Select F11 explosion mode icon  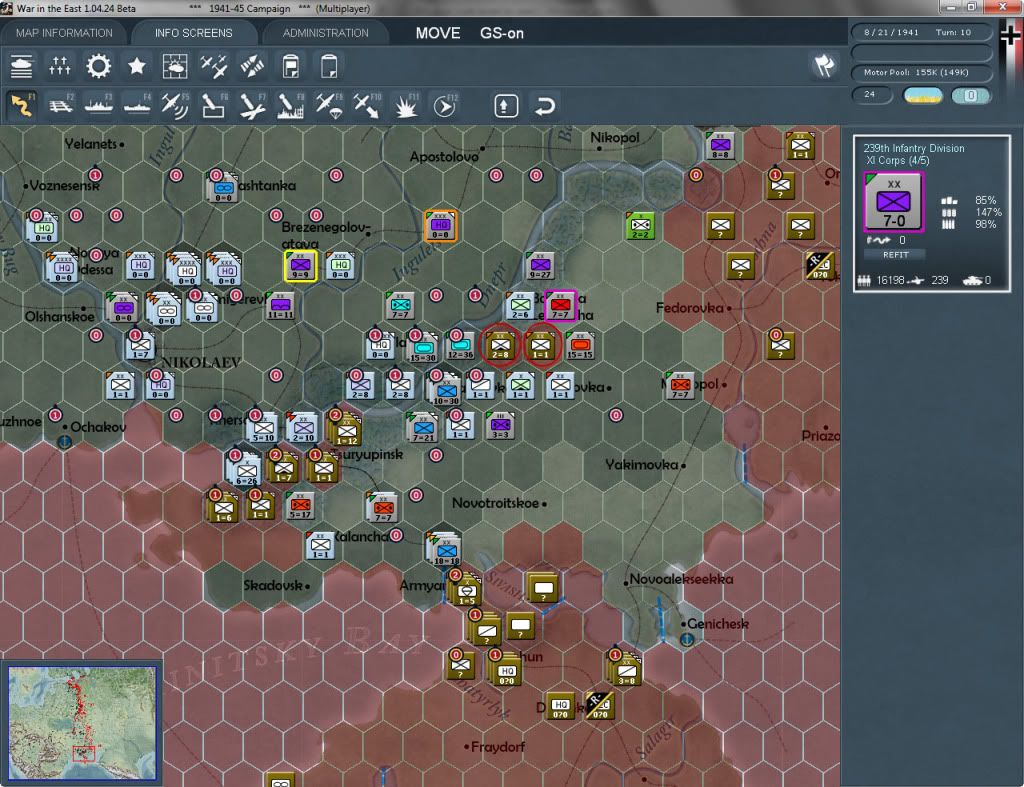tap(406, 105)
